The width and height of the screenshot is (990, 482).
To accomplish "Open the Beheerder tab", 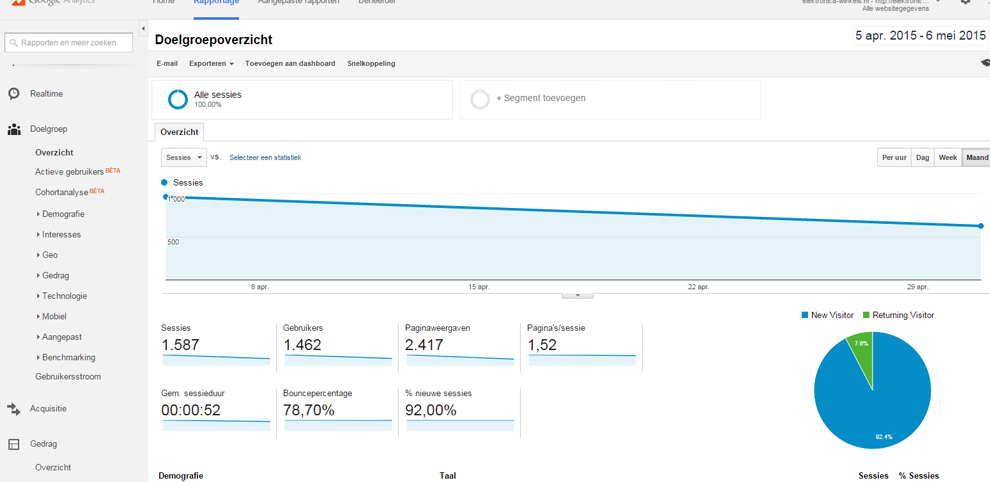I will (377, 2).
